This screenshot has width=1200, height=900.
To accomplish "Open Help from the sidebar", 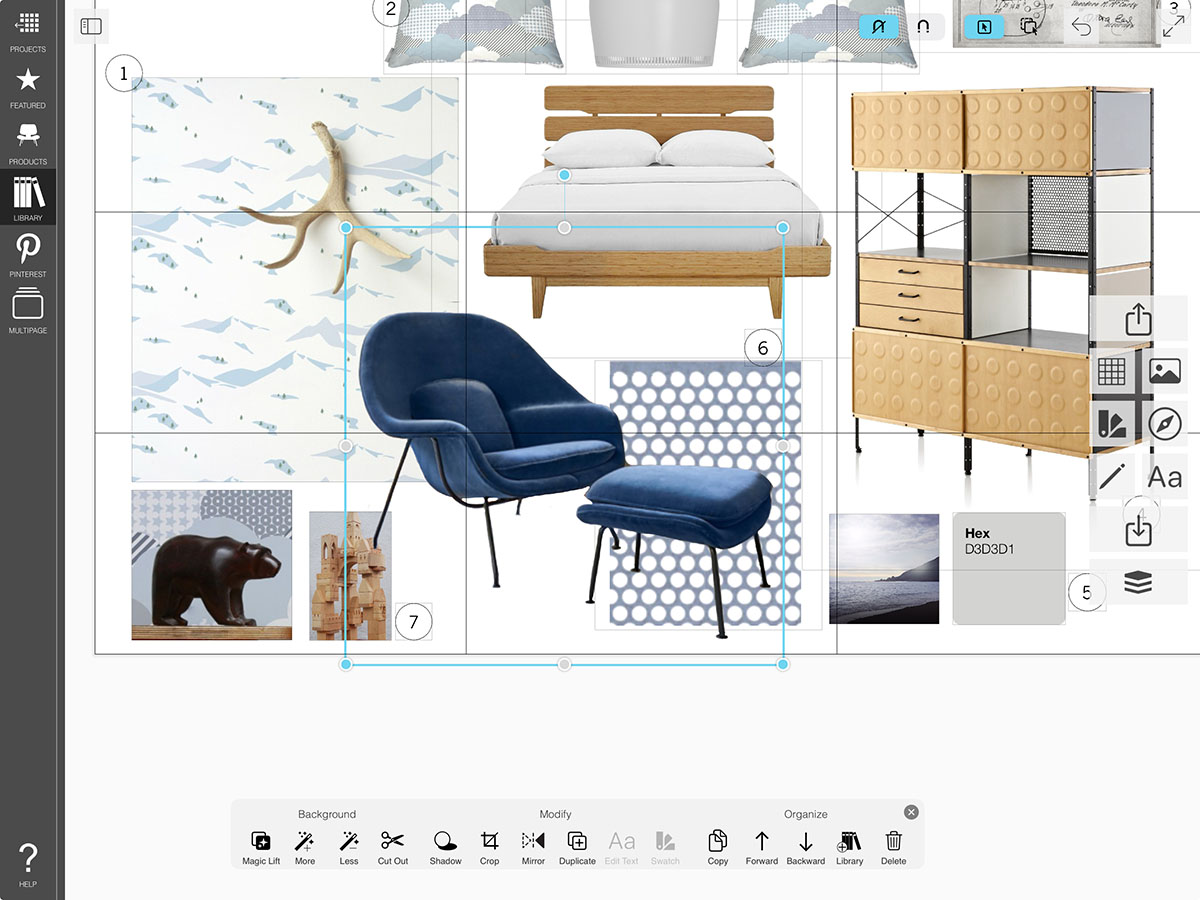I will click(x=28, y=863).
